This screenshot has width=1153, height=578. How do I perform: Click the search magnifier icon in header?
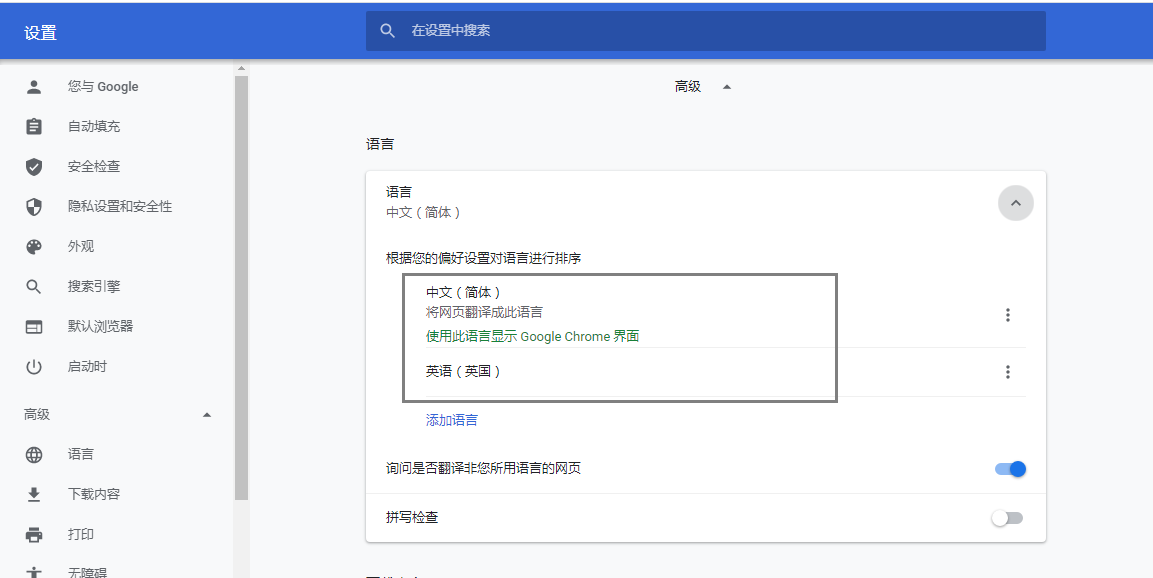click(388, 31)
